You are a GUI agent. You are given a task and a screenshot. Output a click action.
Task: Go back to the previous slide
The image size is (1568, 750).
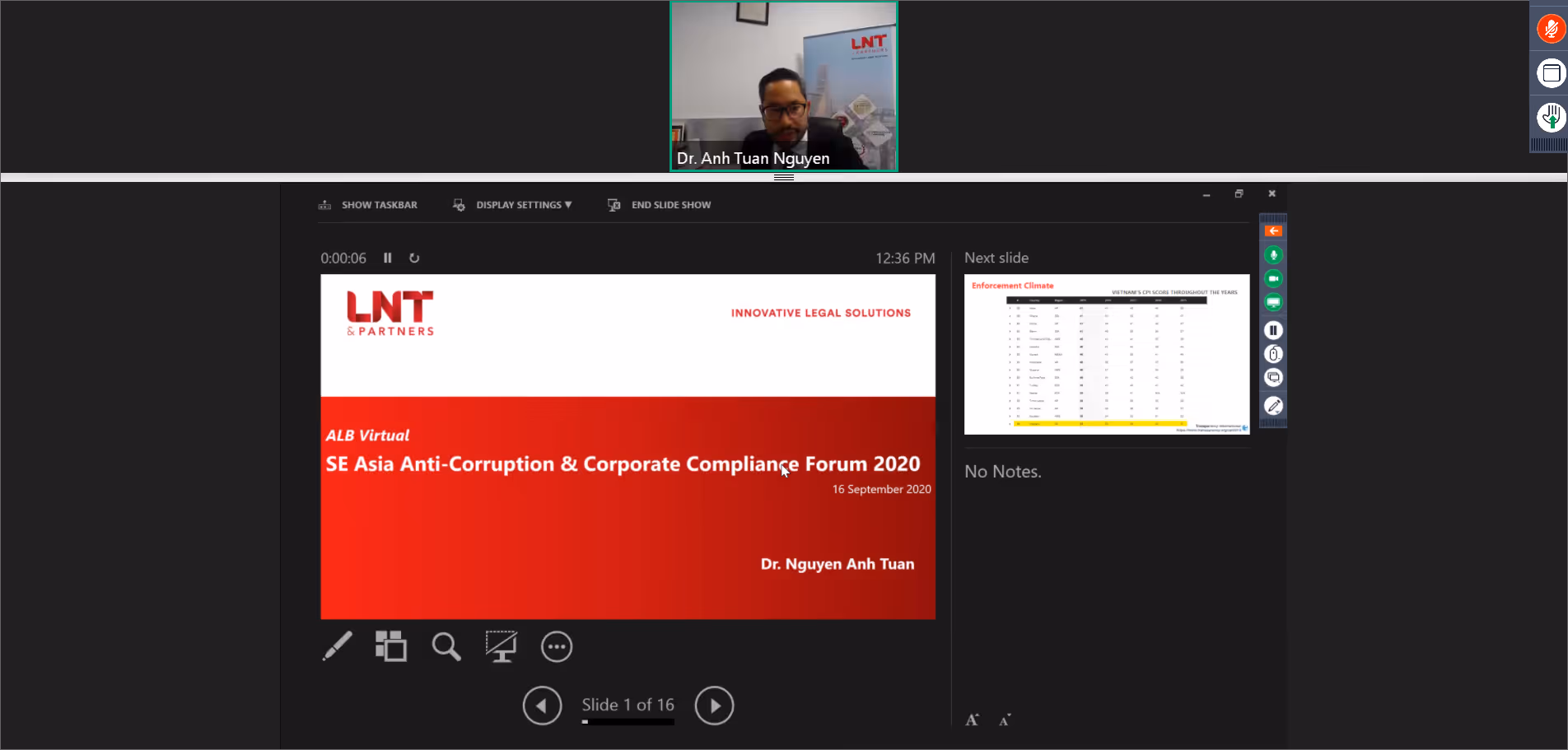[x=542, y=706]
